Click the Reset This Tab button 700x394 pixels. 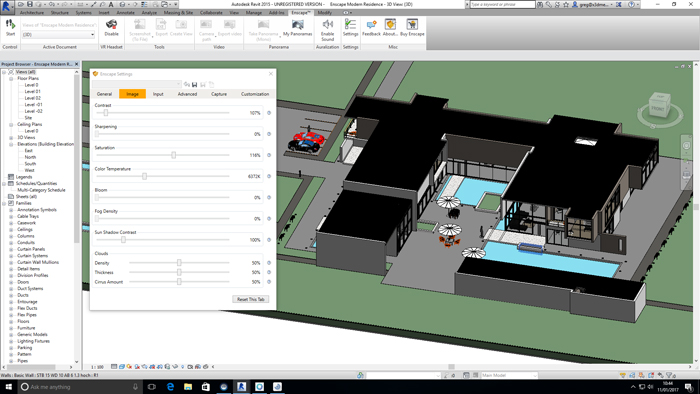(251, 299)
